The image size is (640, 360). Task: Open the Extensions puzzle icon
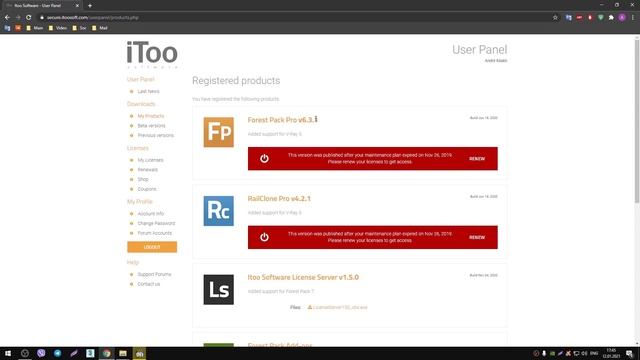(x=611, y=18)
